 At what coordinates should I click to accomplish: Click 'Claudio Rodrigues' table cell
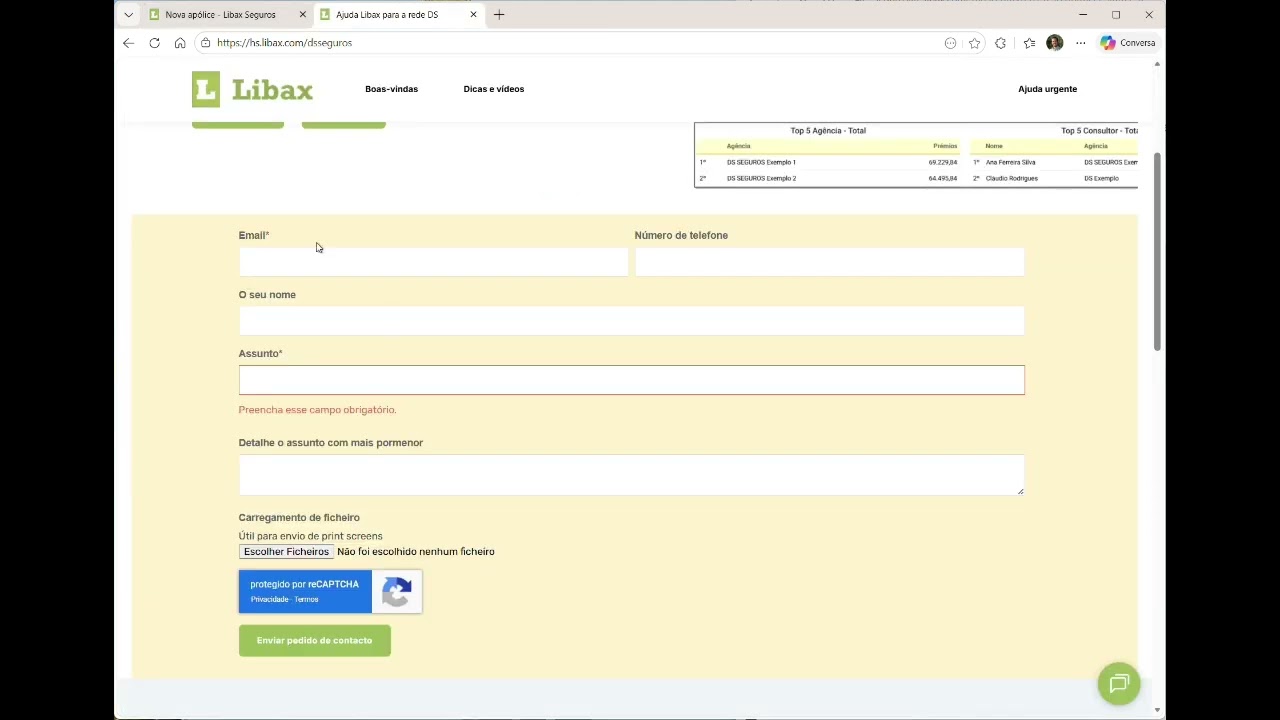coord(1011,178)
